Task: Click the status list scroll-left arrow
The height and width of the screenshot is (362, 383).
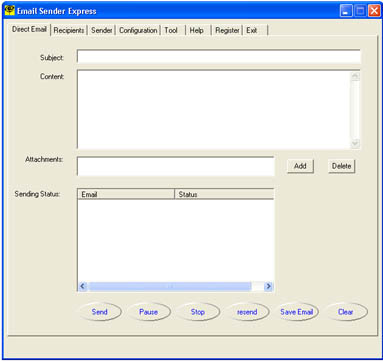Action: [83, 286]
